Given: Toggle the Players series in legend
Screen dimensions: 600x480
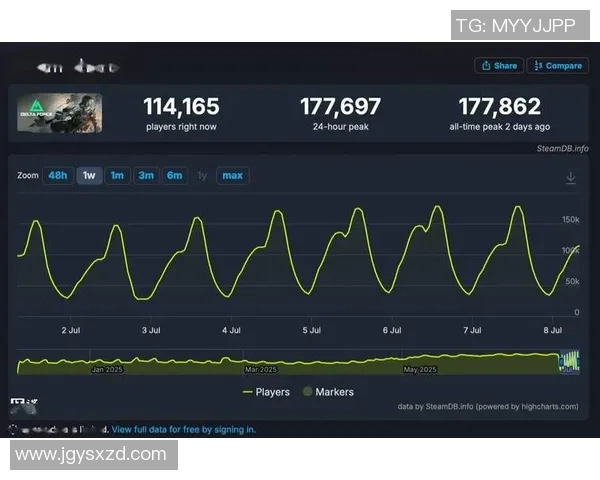Looking at the screenshot, I should [266, 392].
